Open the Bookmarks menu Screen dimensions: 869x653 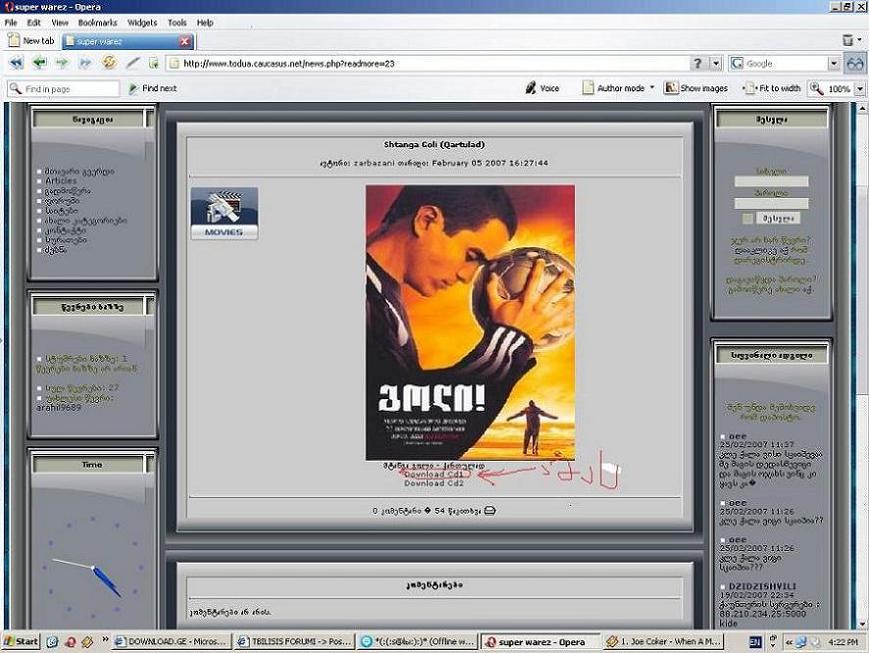pyautogui.click(x=98, y=23)
